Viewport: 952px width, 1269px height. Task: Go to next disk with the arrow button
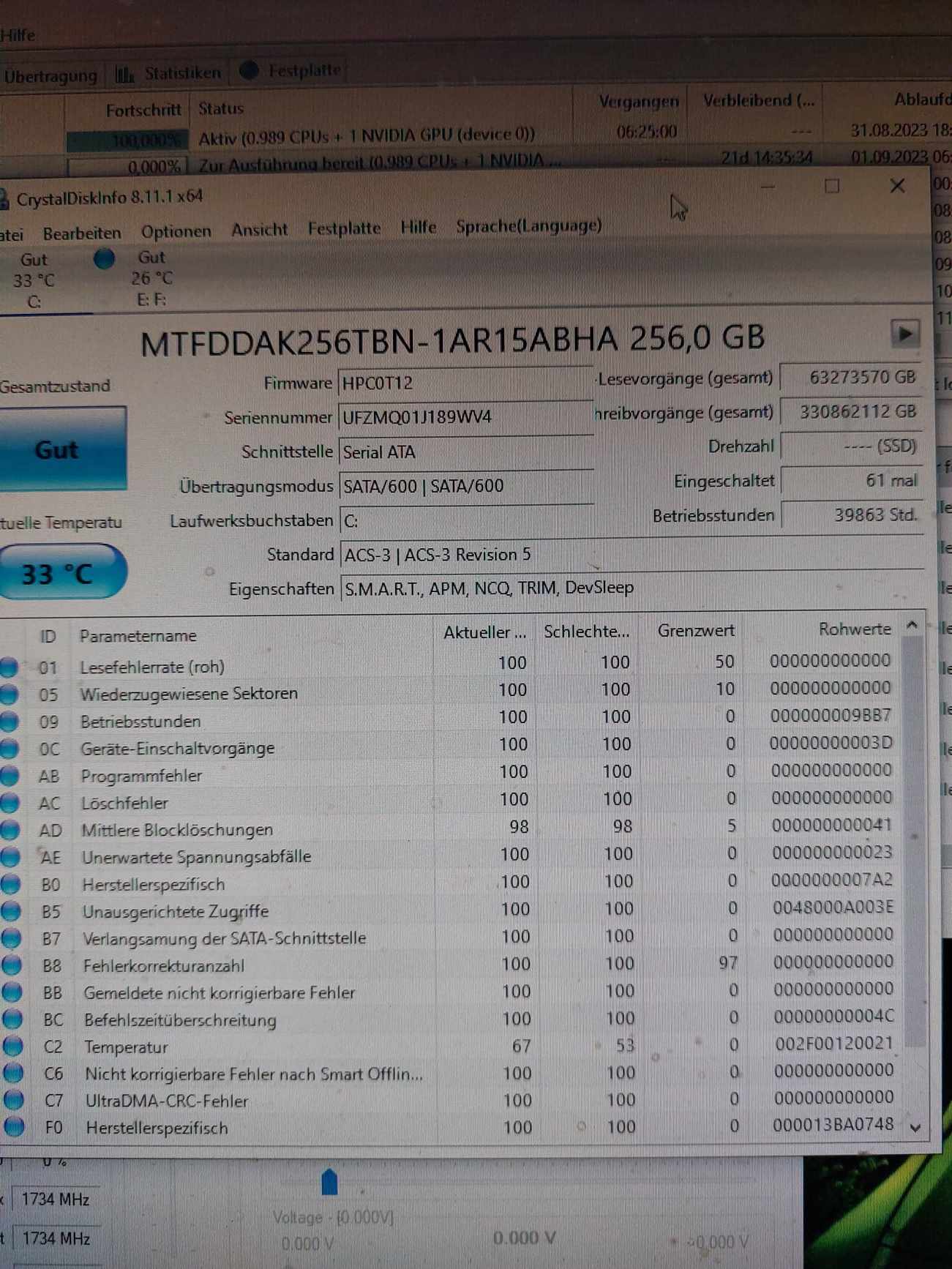(x=905, y=334)
